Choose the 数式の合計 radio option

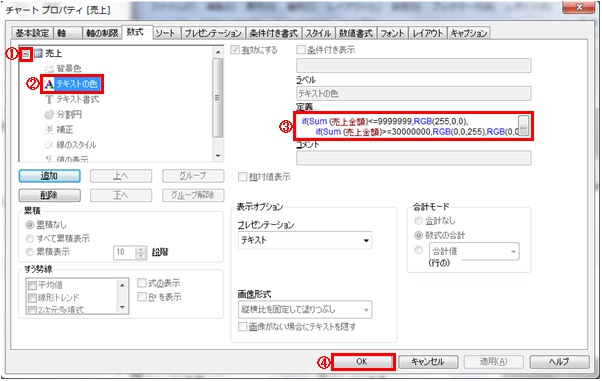418,235
